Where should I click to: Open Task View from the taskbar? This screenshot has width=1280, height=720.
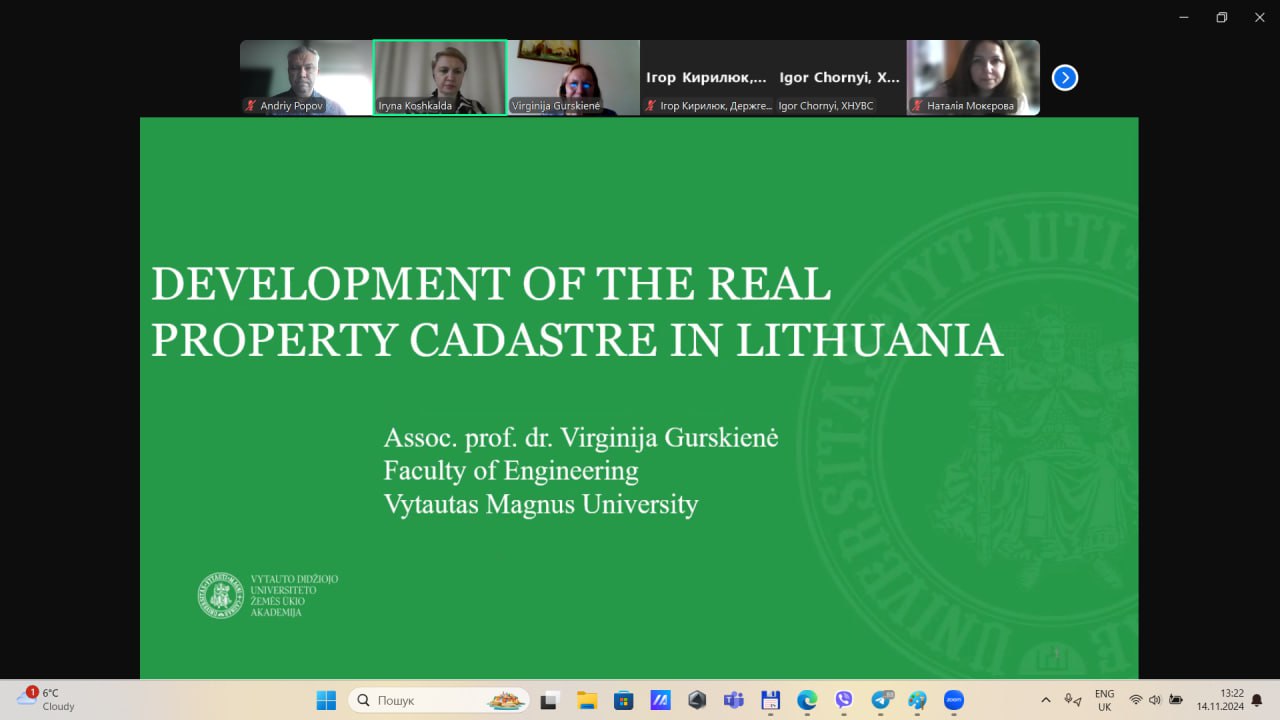click(549, 700)
